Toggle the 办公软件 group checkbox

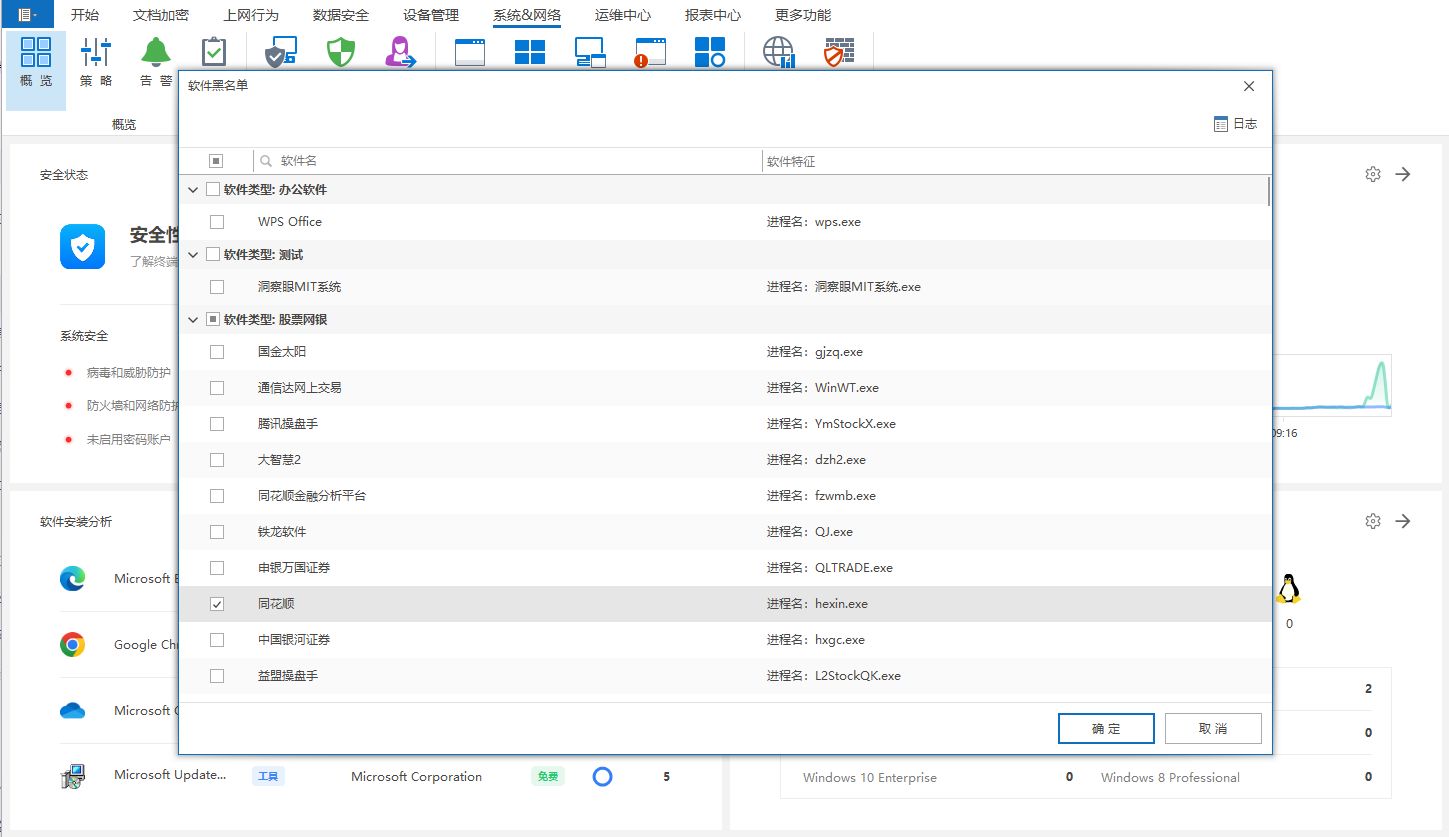point(213,189)
